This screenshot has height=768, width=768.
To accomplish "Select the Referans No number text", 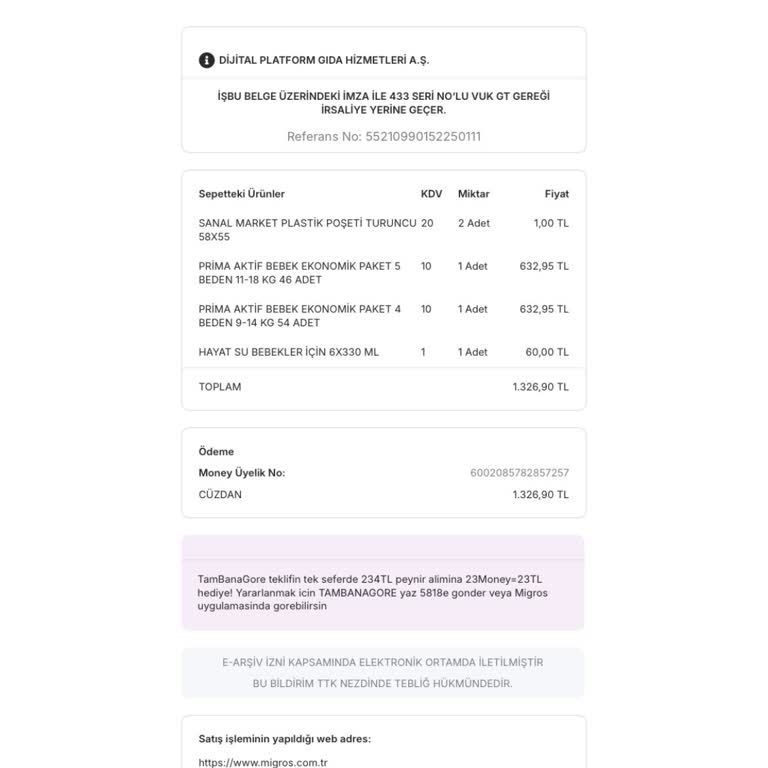I will point(423,136).
